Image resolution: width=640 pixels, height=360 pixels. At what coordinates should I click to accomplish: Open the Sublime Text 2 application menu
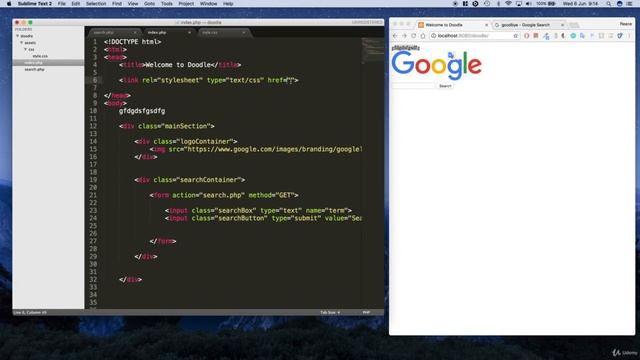(35, 4)
